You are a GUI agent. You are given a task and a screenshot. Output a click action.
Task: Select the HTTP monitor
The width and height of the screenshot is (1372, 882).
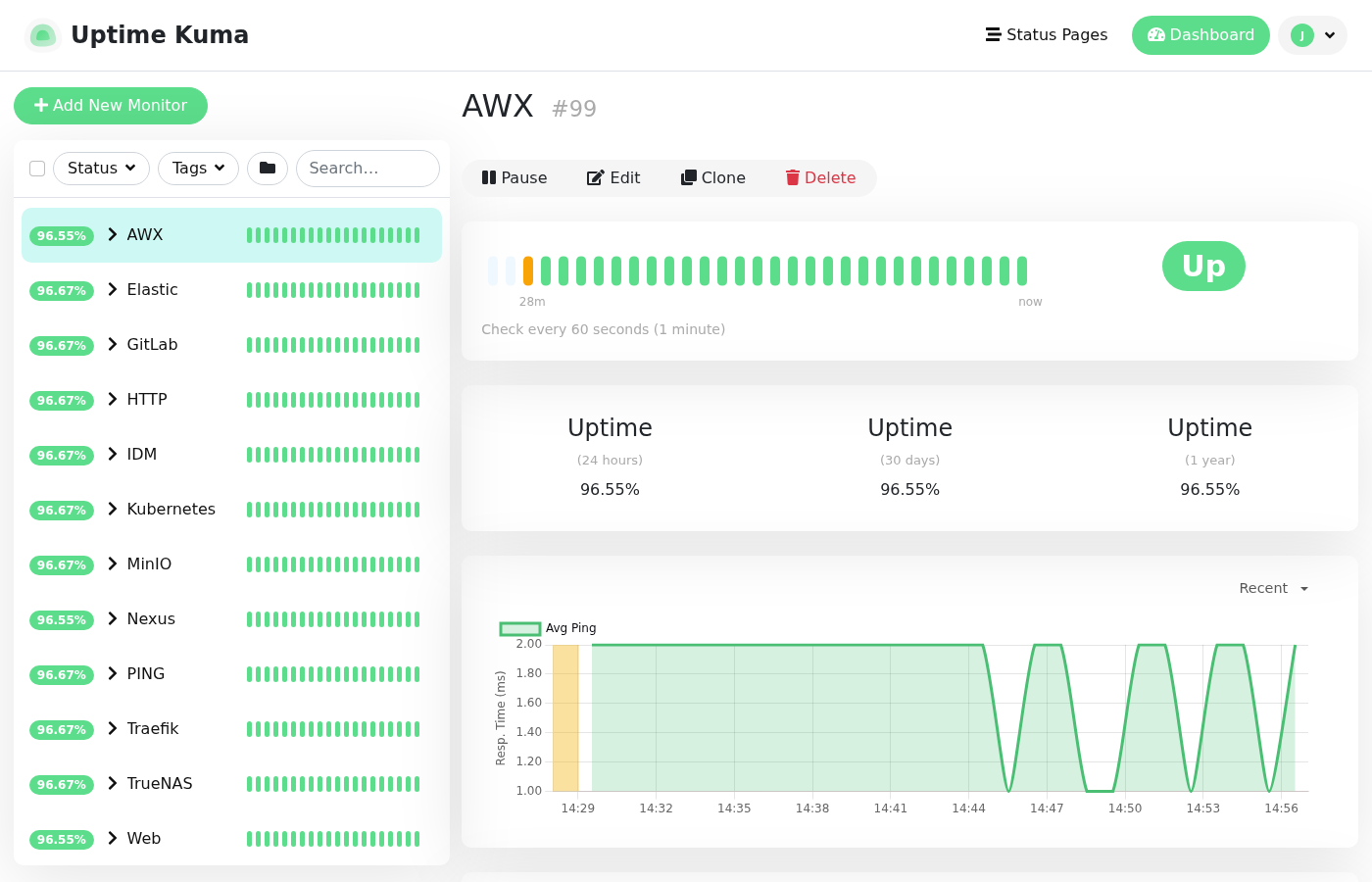pyautogui.click(x=231, y=400)
